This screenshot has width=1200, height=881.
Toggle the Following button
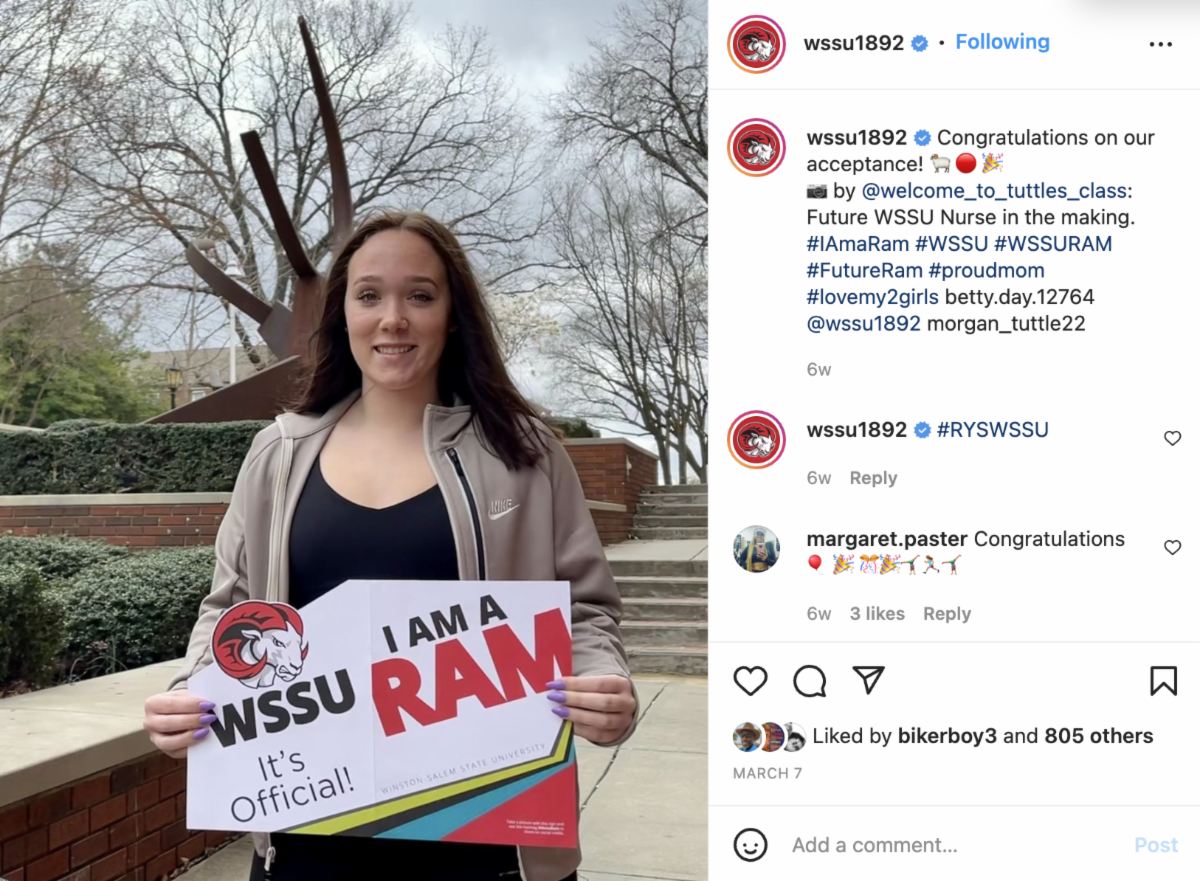[1002, 42]
